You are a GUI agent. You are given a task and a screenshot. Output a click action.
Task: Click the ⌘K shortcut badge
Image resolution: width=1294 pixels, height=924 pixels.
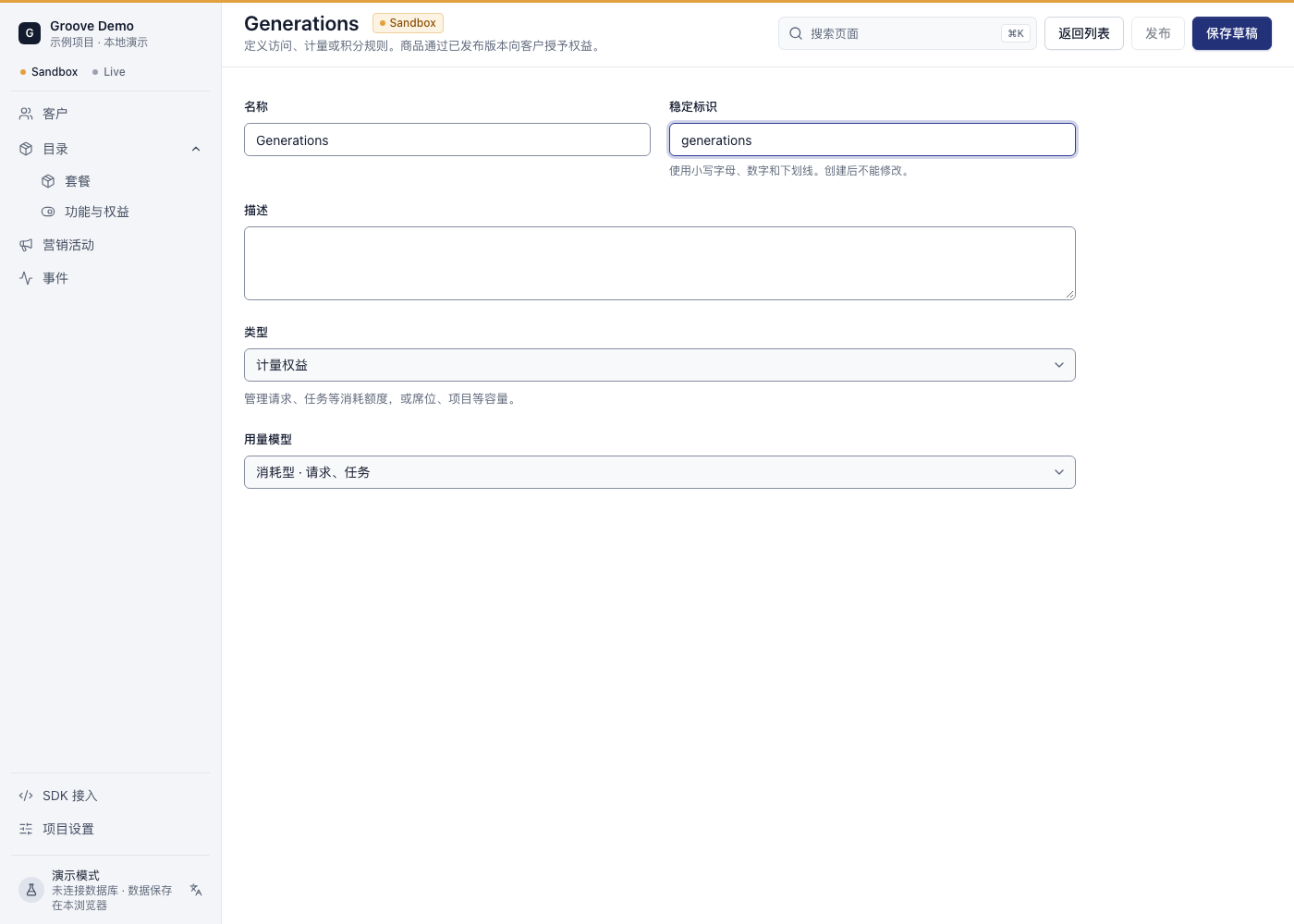(x=1016, y=33)
